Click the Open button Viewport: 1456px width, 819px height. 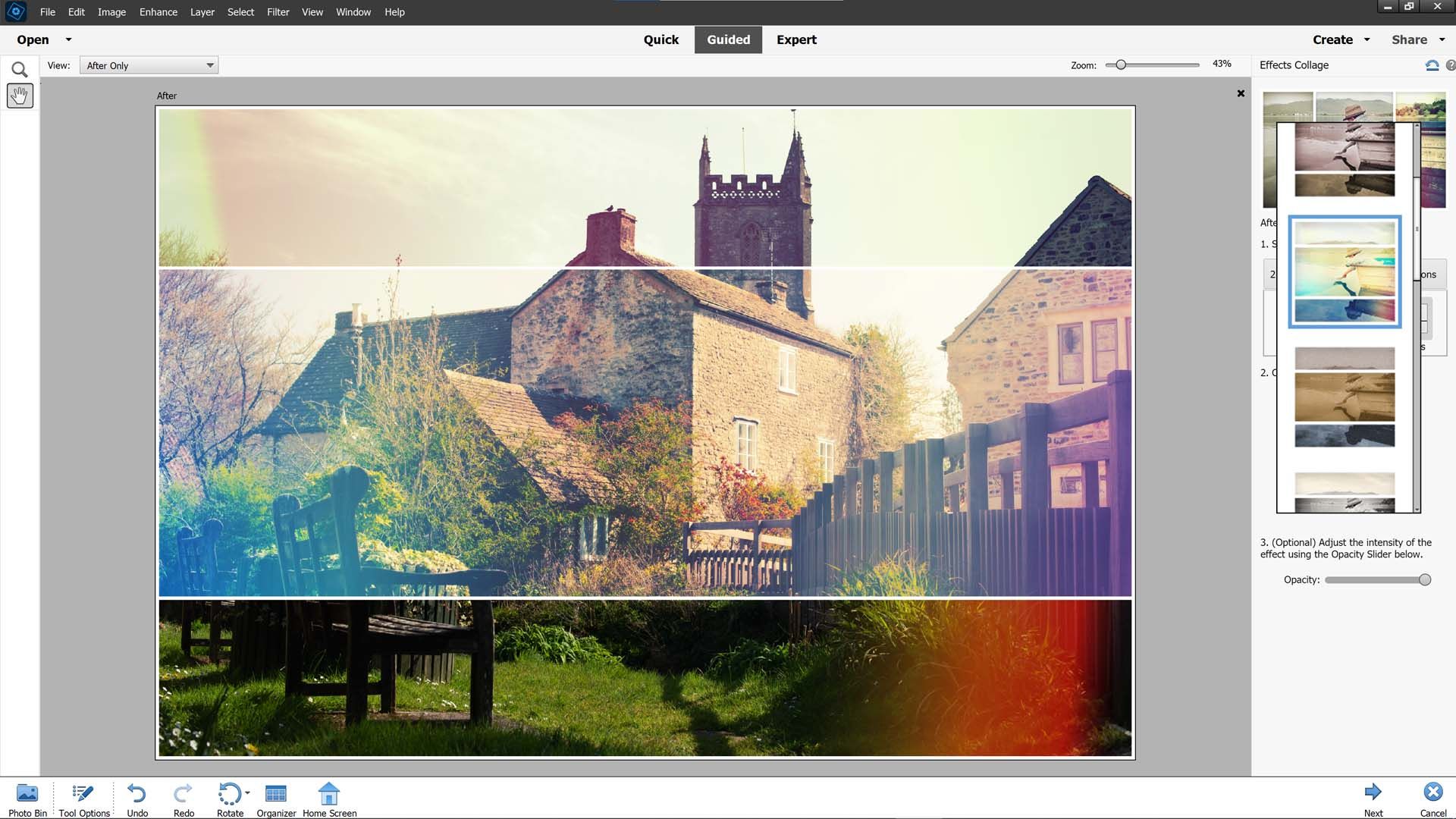click(33, 39)
